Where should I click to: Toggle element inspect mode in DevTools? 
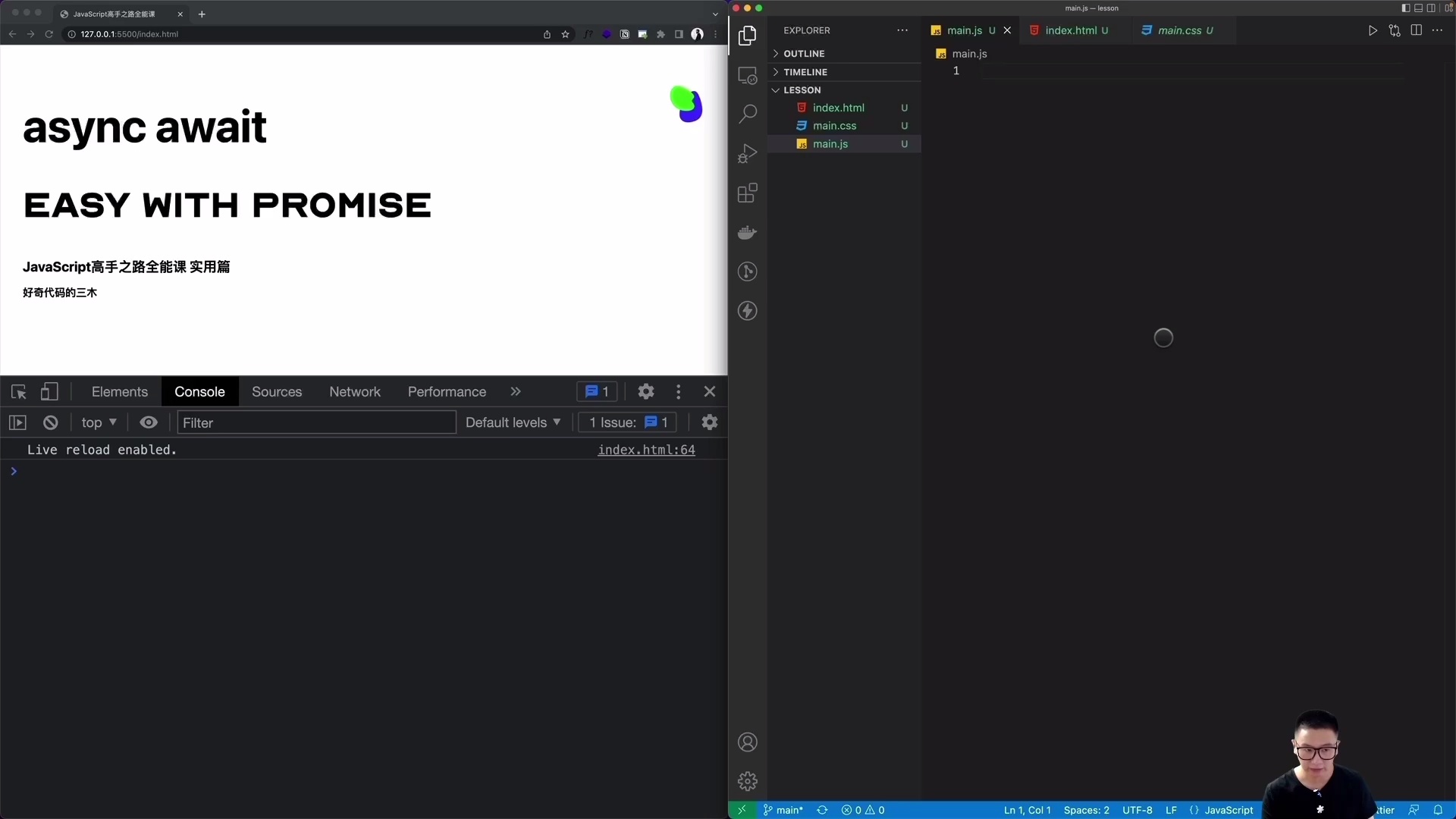pos(18,392)
